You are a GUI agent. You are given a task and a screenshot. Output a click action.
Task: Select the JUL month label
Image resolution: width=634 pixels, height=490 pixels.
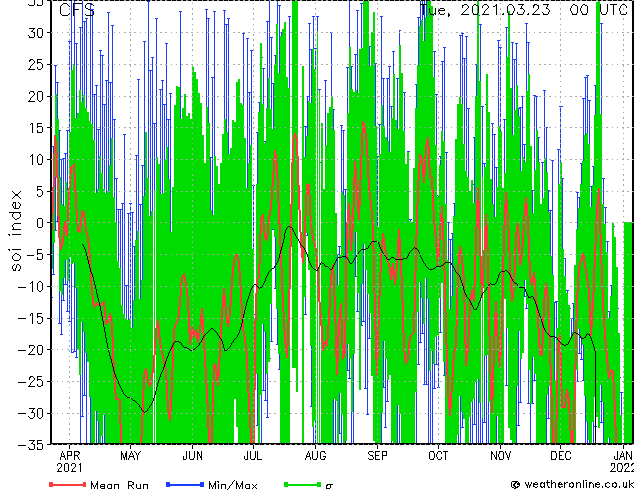coord(253,456)
